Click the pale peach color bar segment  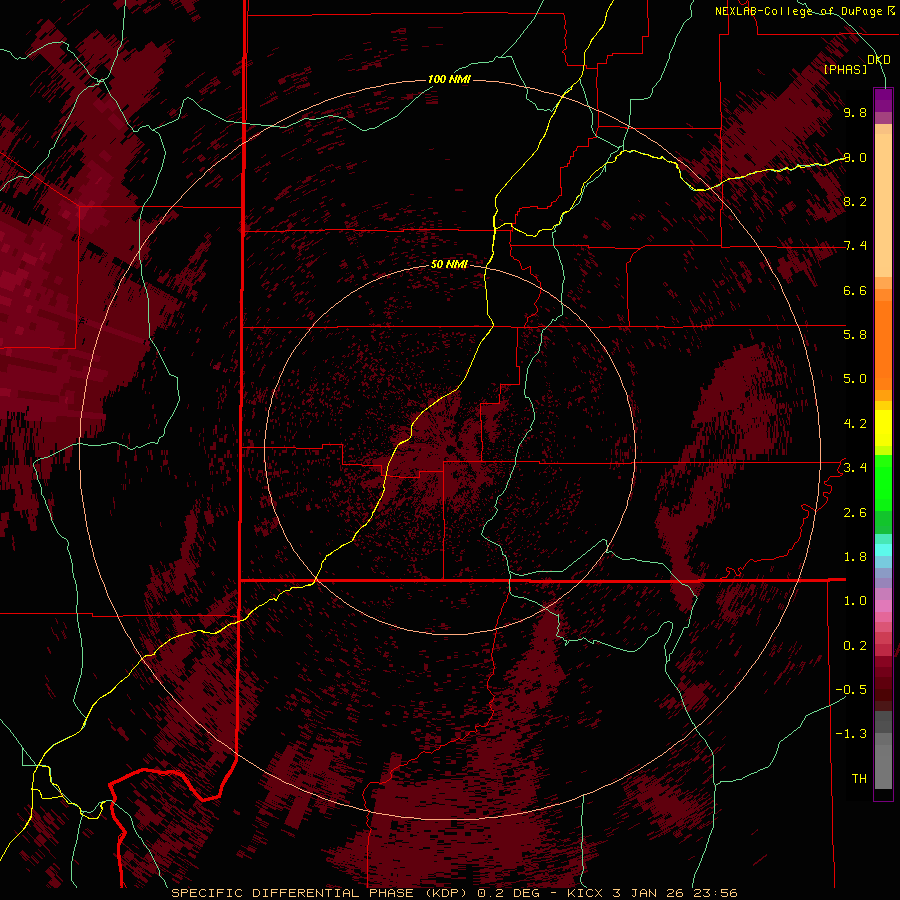(883, 205)
